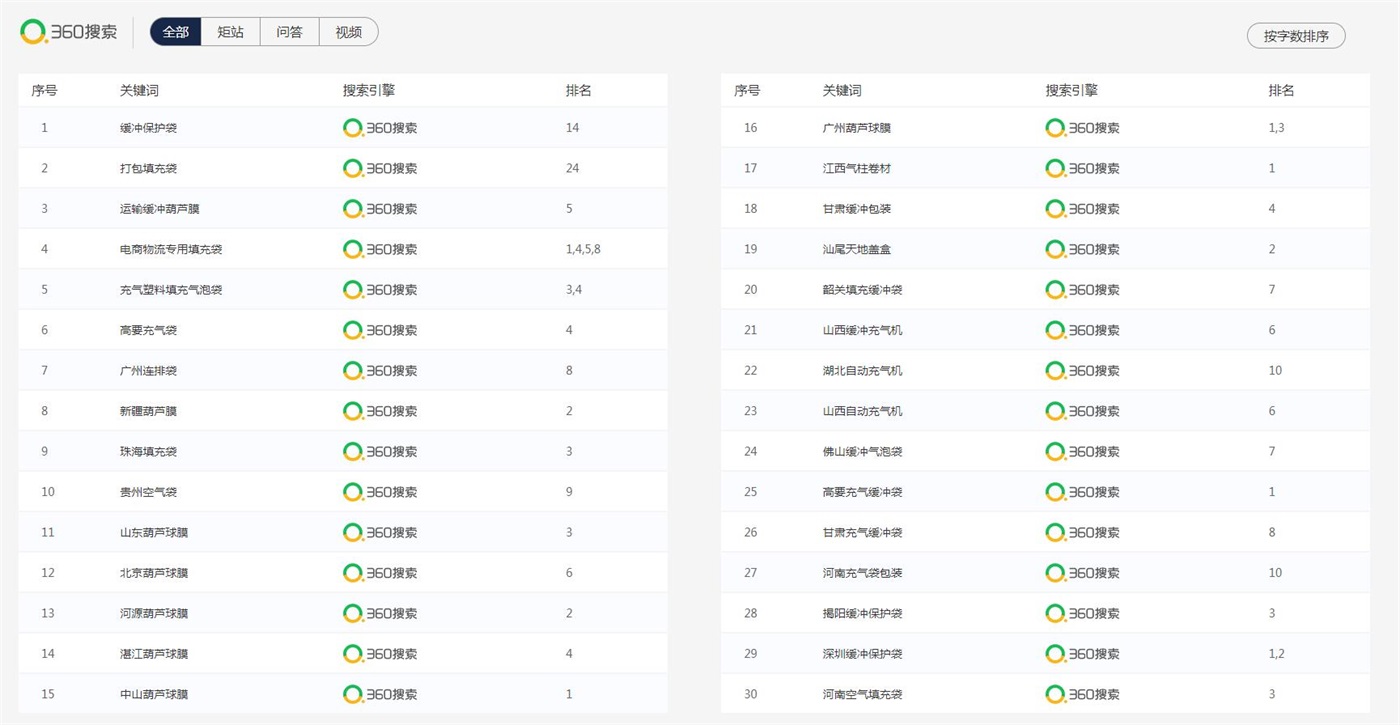1400x725 pixels.
Task: Click 360搜索 icon in row 4 电商物流专用填充袋
Action: click(380, 249)
